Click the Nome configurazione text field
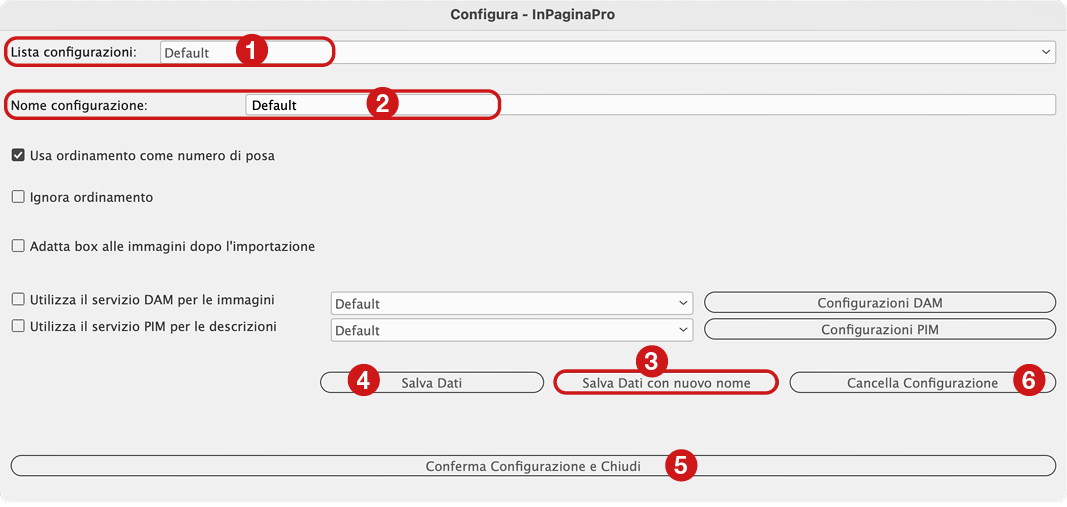 coord(651,105)
